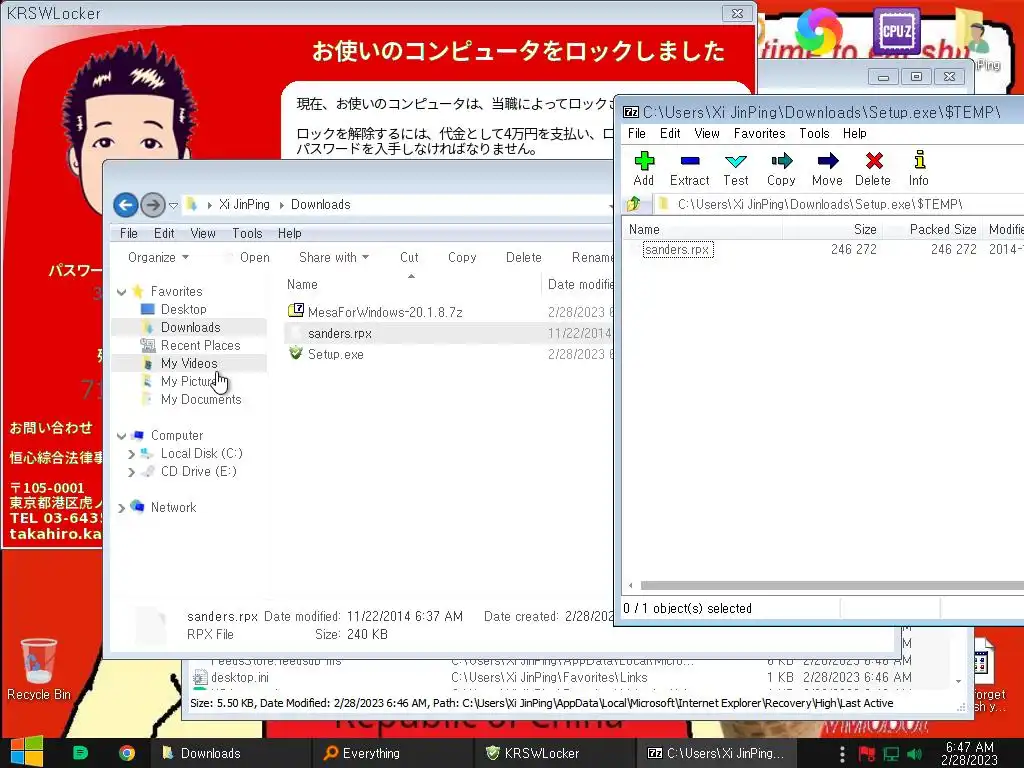Open CPU-Z desktop shortcut
This screenshot has height=768, width=1024.
click(x=897, y=31)
